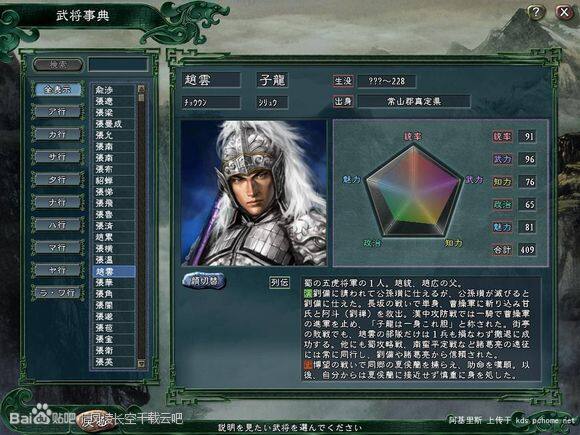
Task: Click the scroll-up arrow of the officer list
Action: pyautogui.click(x=141, y=88)
